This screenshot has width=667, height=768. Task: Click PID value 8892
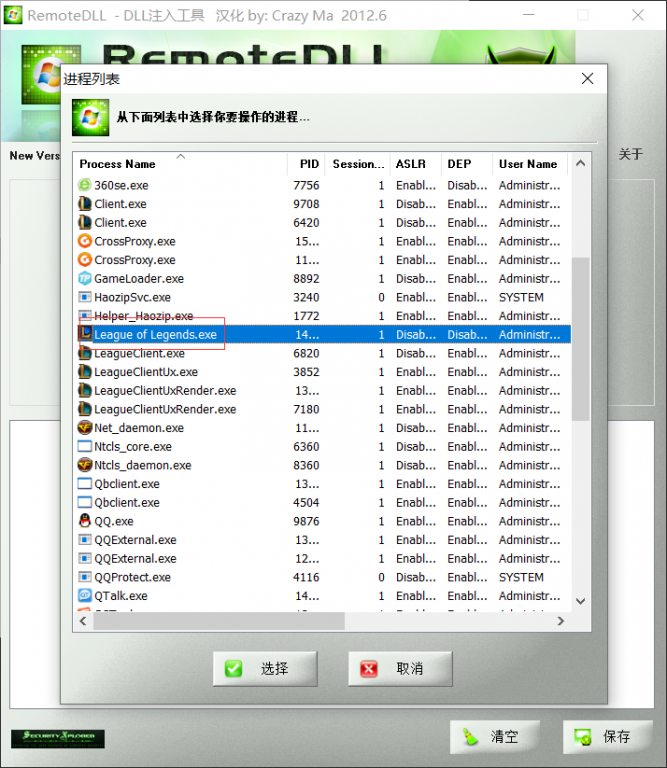pyautogui.click(x=306, y=278)
